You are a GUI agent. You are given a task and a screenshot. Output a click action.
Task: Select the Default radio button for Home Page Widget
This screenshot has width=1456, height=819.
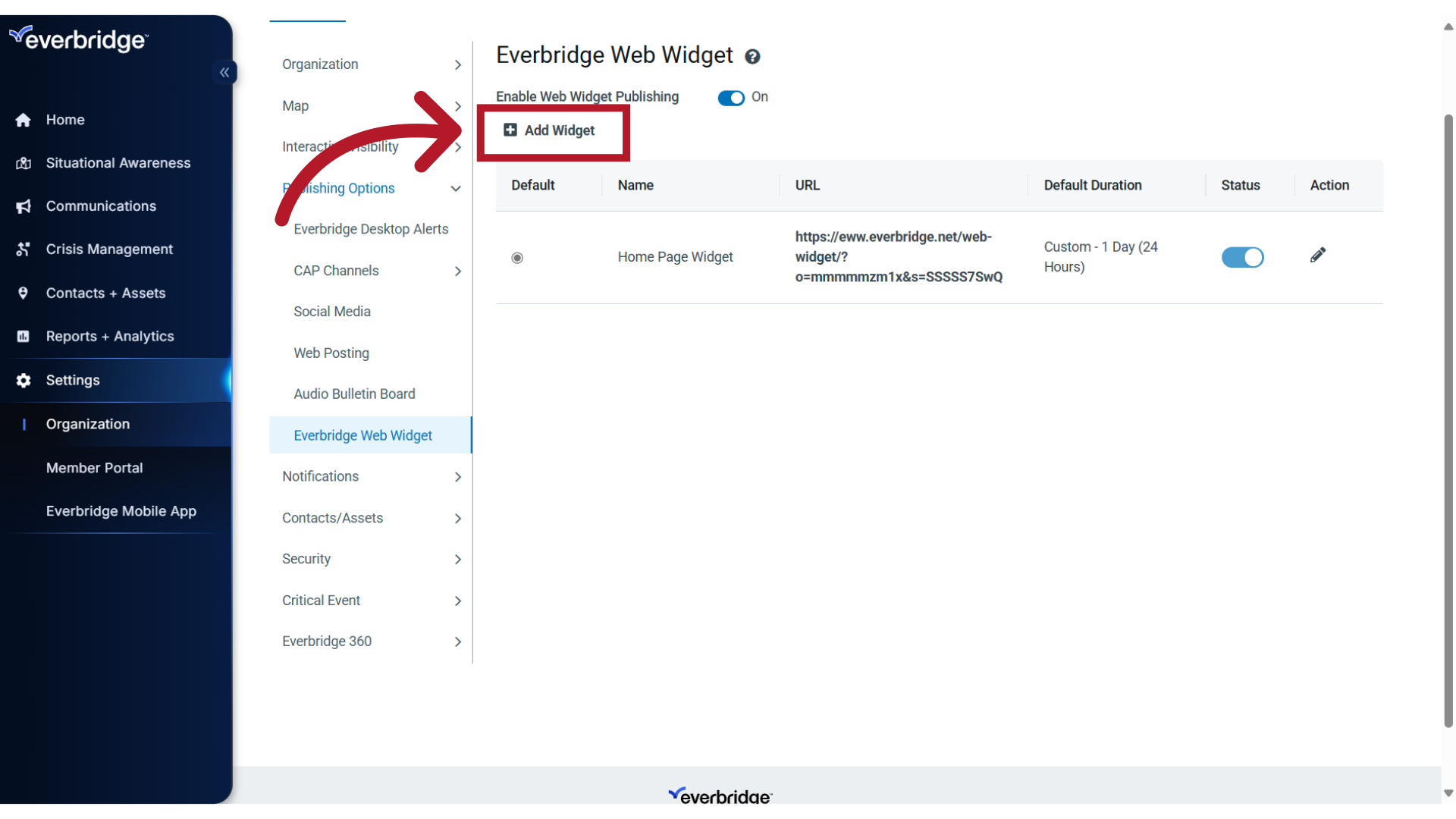click(517, 257)
